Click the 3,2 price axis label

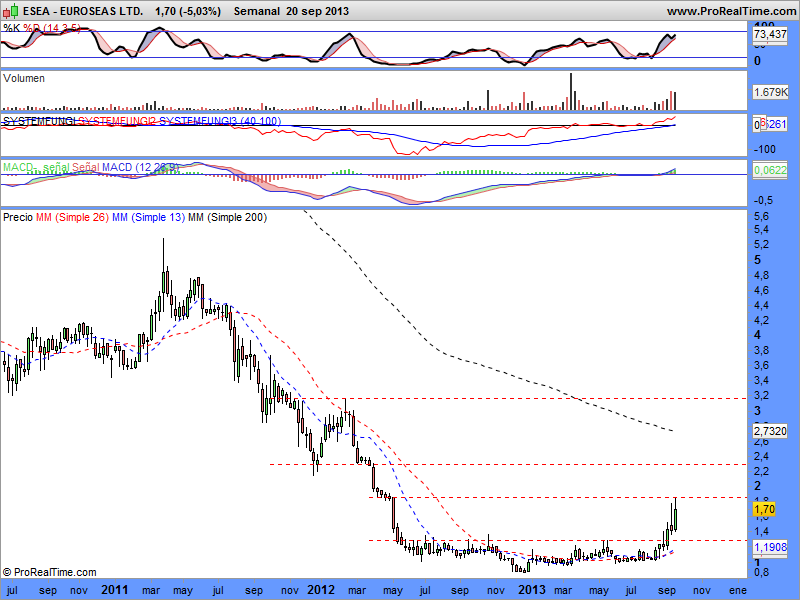coord(761,395)
